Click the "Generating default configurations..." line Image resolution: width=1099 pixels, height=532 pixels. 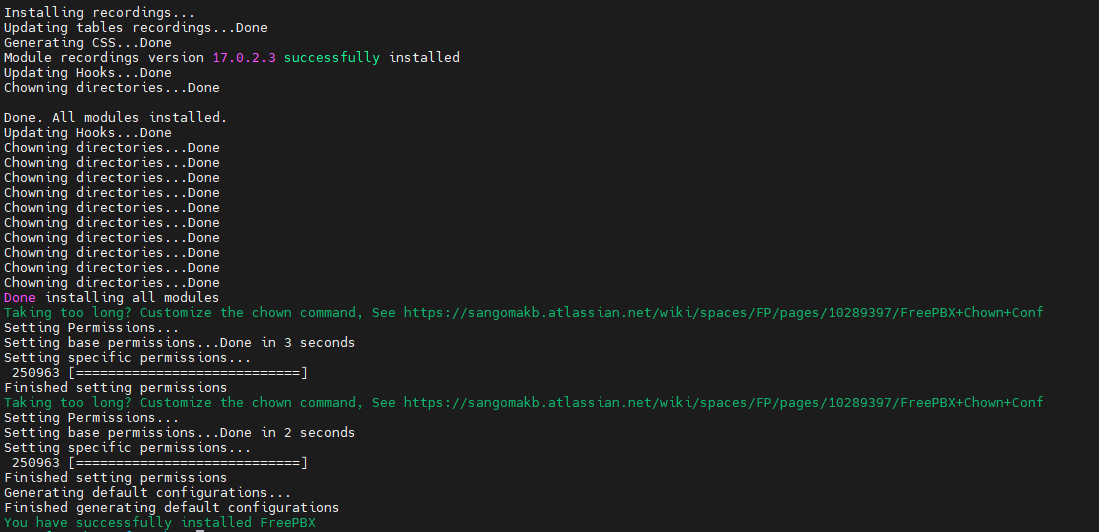click(x=147, y=493)
